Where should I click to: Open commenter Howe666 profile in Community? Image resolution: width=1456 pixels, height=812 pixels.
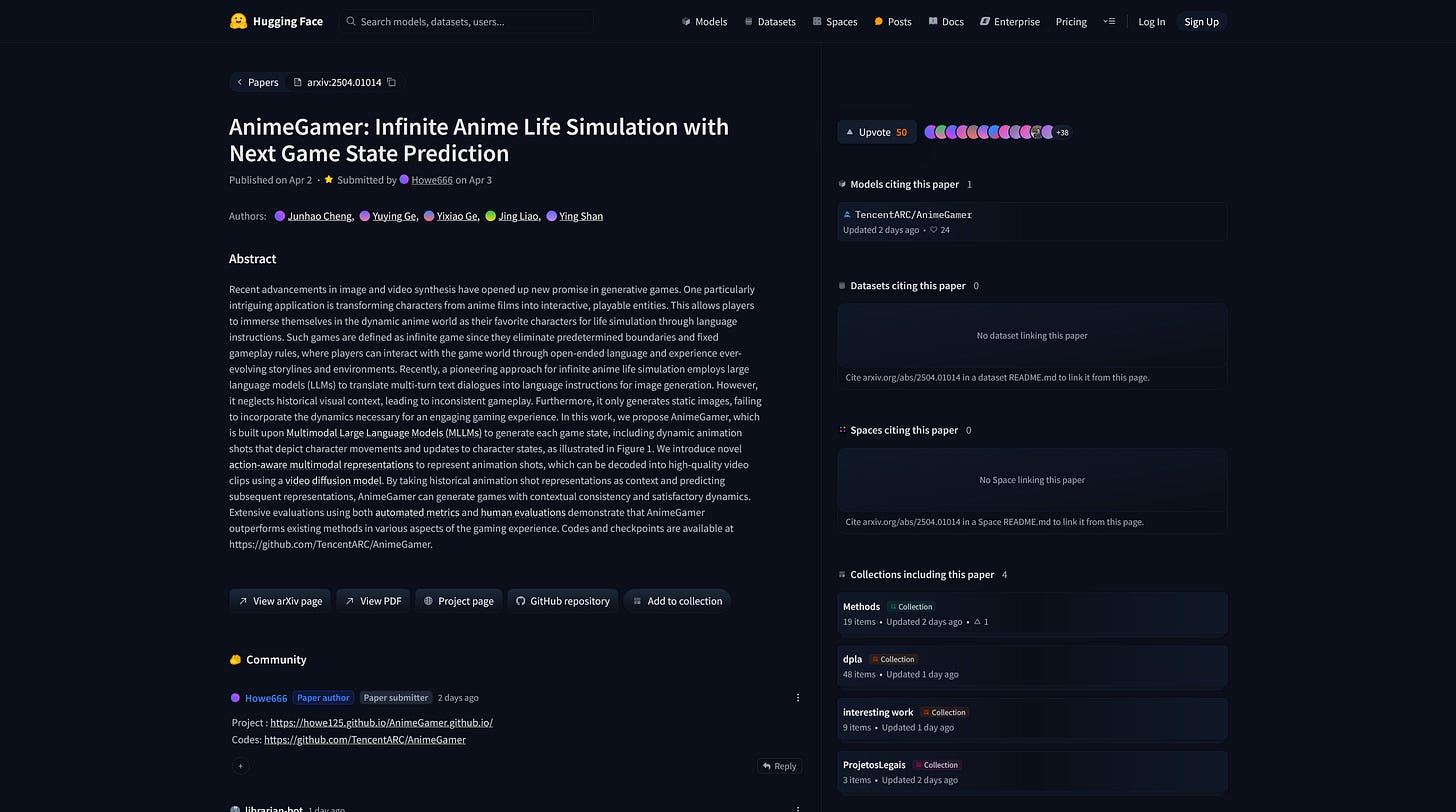coord(266,698)
